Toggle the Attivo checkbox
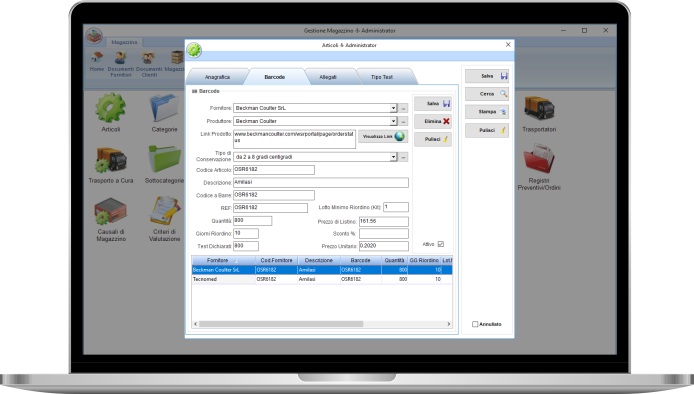694x394 pixels. pyautogui.click(x=440, y=244)
